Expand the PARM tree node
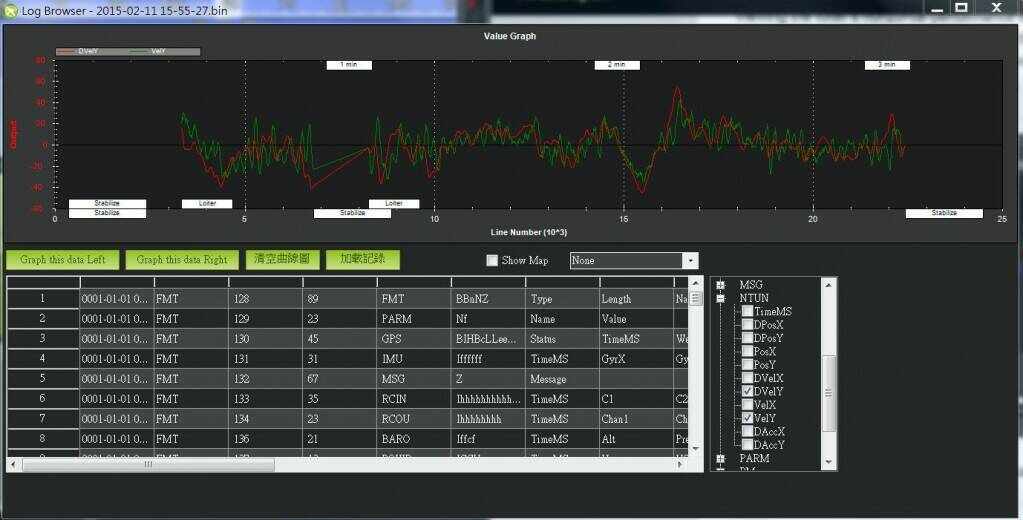 (720, 458)
